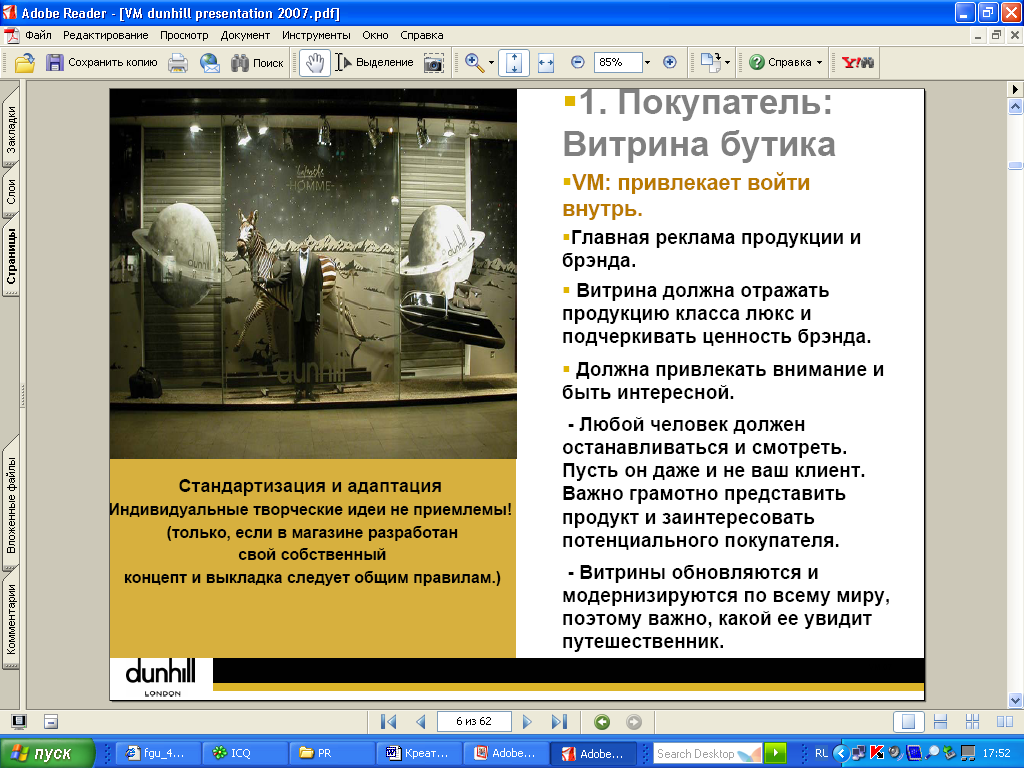1024x768 pixels.
Task: Toggle full screen view in status bar
Action: click(x=19, y=722)
